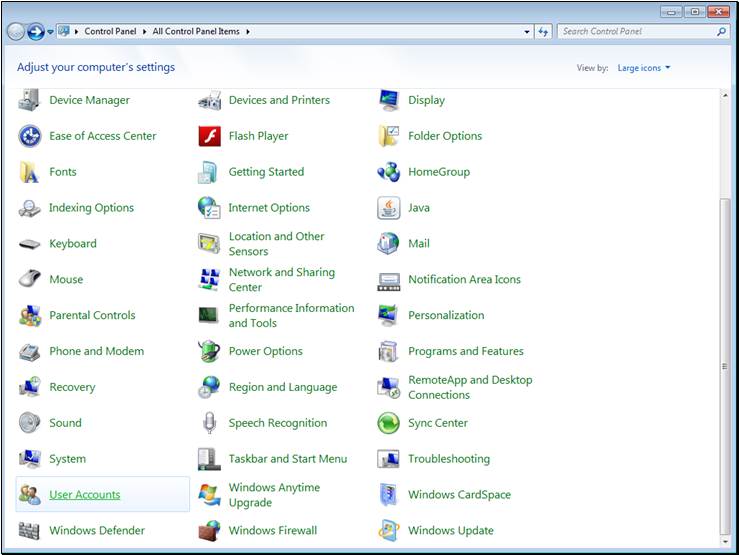Viewport: 739px width, 555px height.
Task: Open Ease of Access Center icon
Action: click(x=30, y=136)
